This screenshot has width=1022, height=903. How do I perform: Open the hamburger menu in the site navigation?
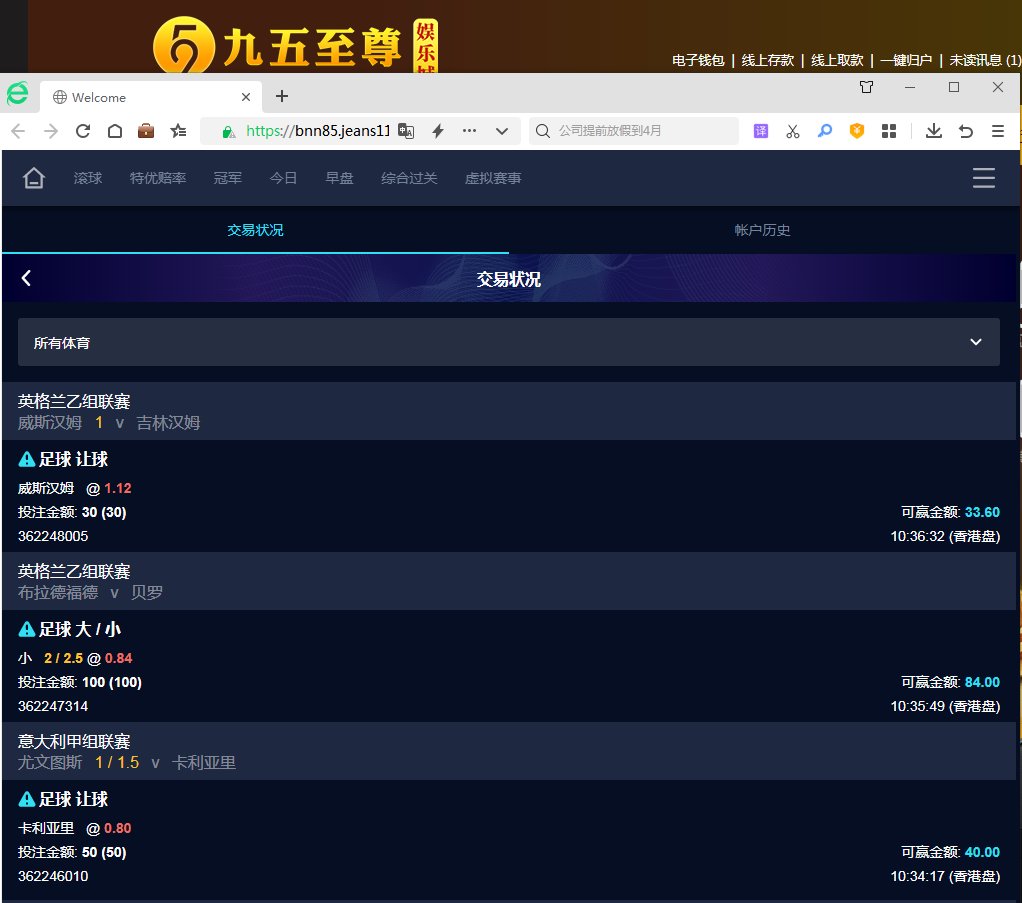point(983,178)
